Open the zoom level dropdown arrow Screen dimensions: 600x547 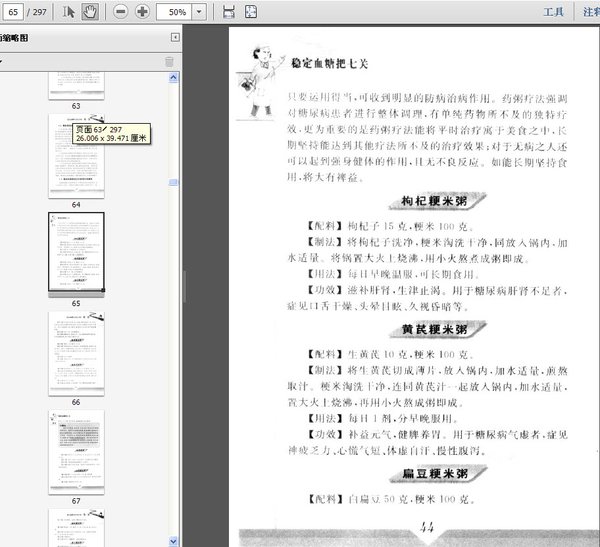[201, 12]
